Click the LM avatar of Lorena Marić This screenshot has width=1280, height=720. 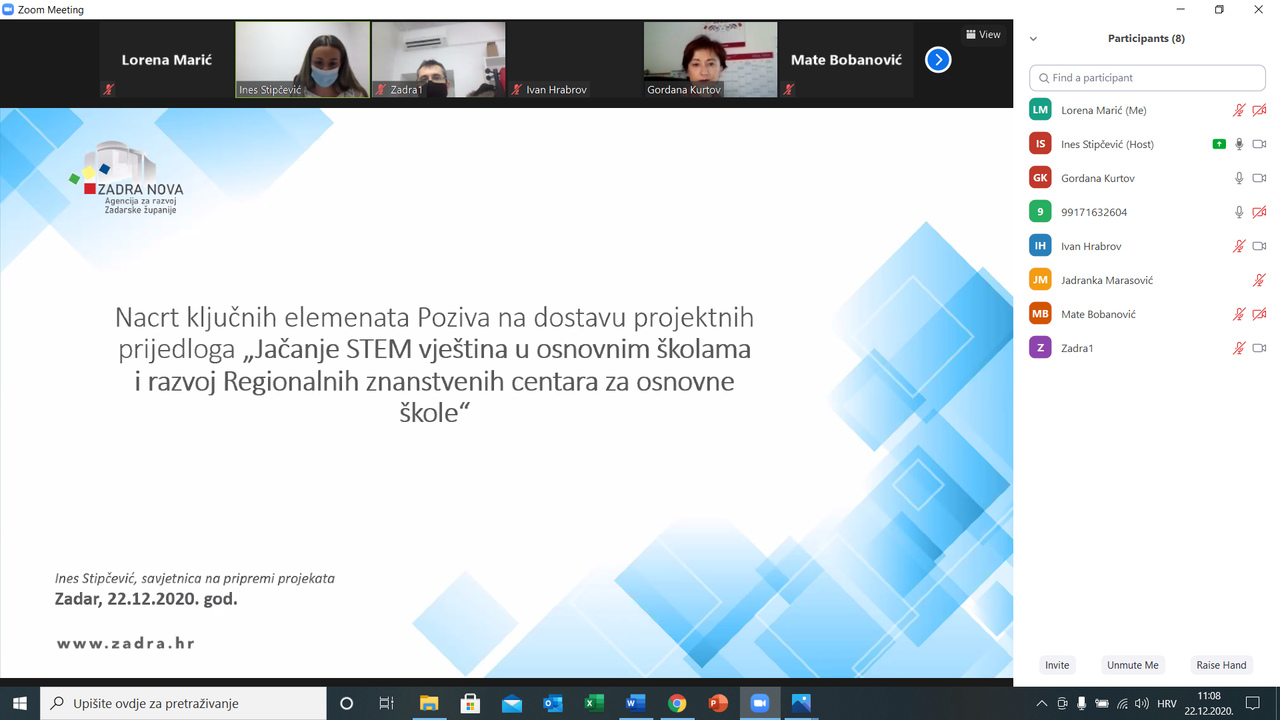coord(1040,110)
